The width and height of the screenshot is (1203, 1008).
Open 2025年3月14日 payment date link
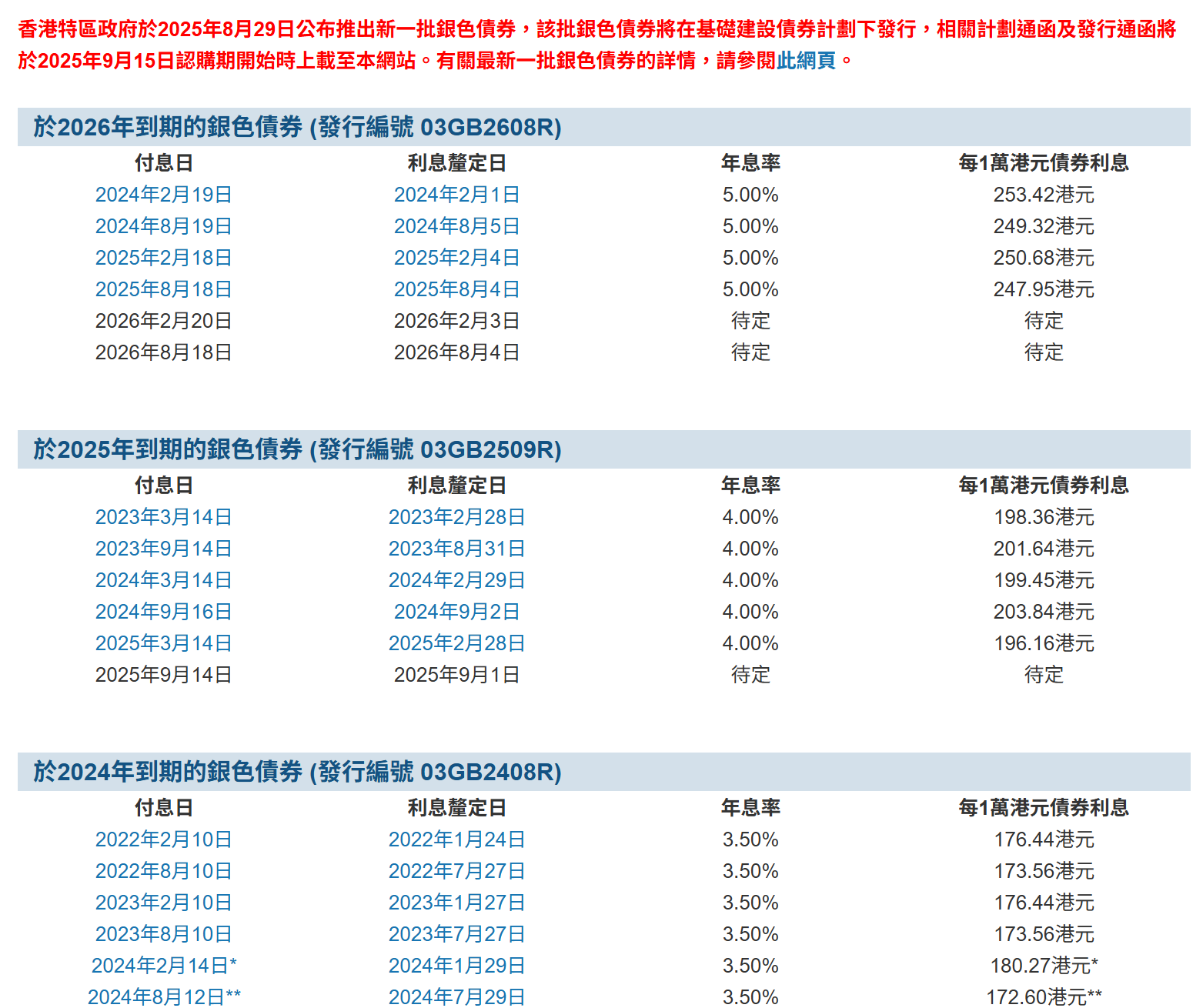tap(163, 643)
